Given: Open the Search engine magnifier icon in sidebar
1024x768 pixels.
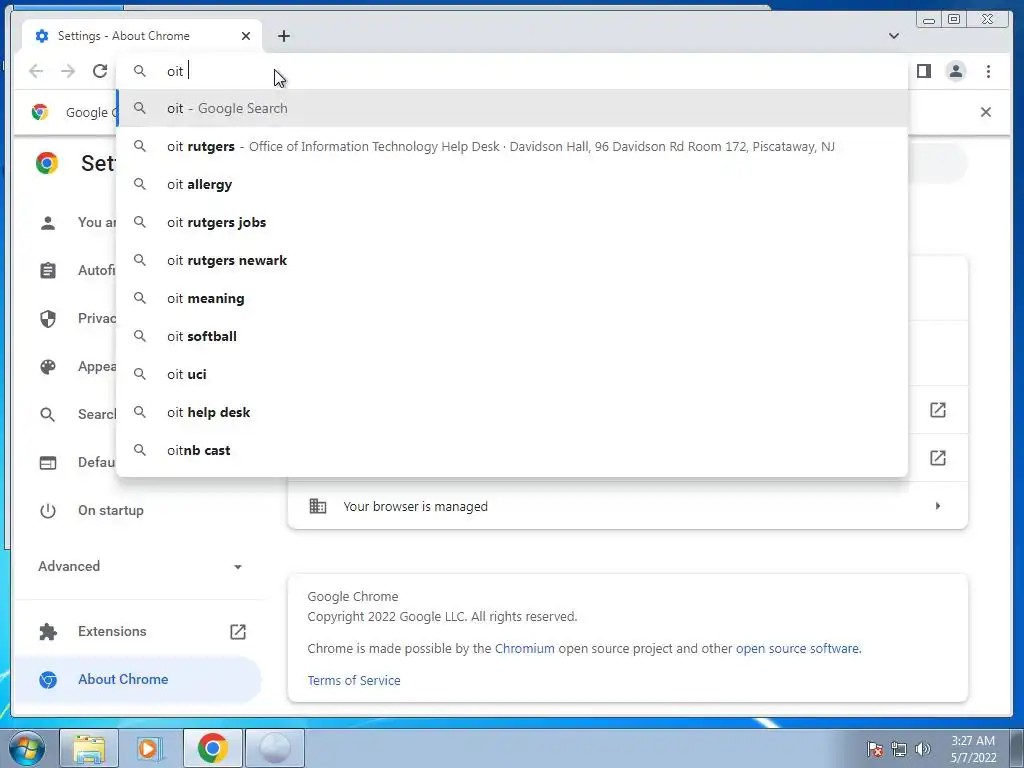Looking at the screenshot, I should click(48, 415).
